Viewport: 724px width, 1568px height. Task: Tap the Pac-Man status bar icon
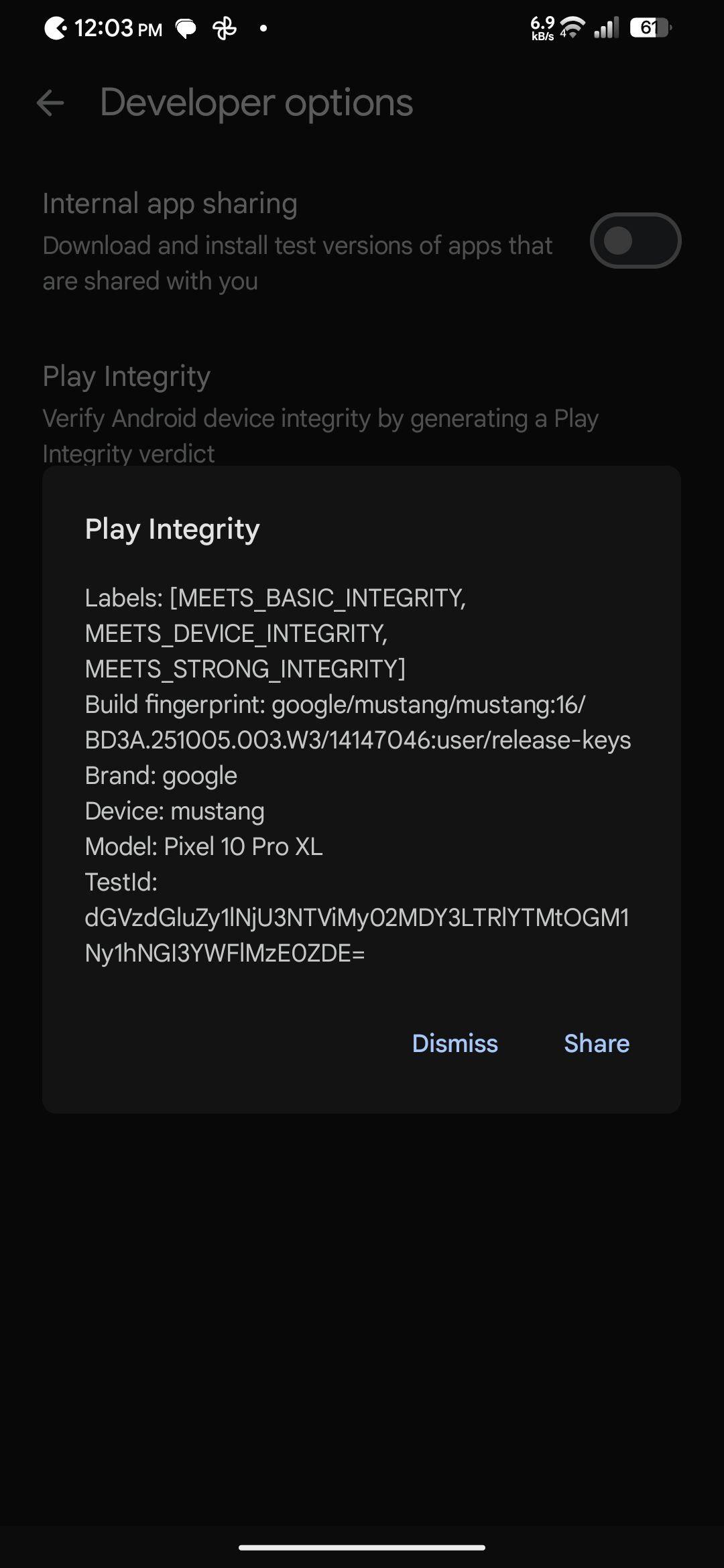[x=56, y=28]
